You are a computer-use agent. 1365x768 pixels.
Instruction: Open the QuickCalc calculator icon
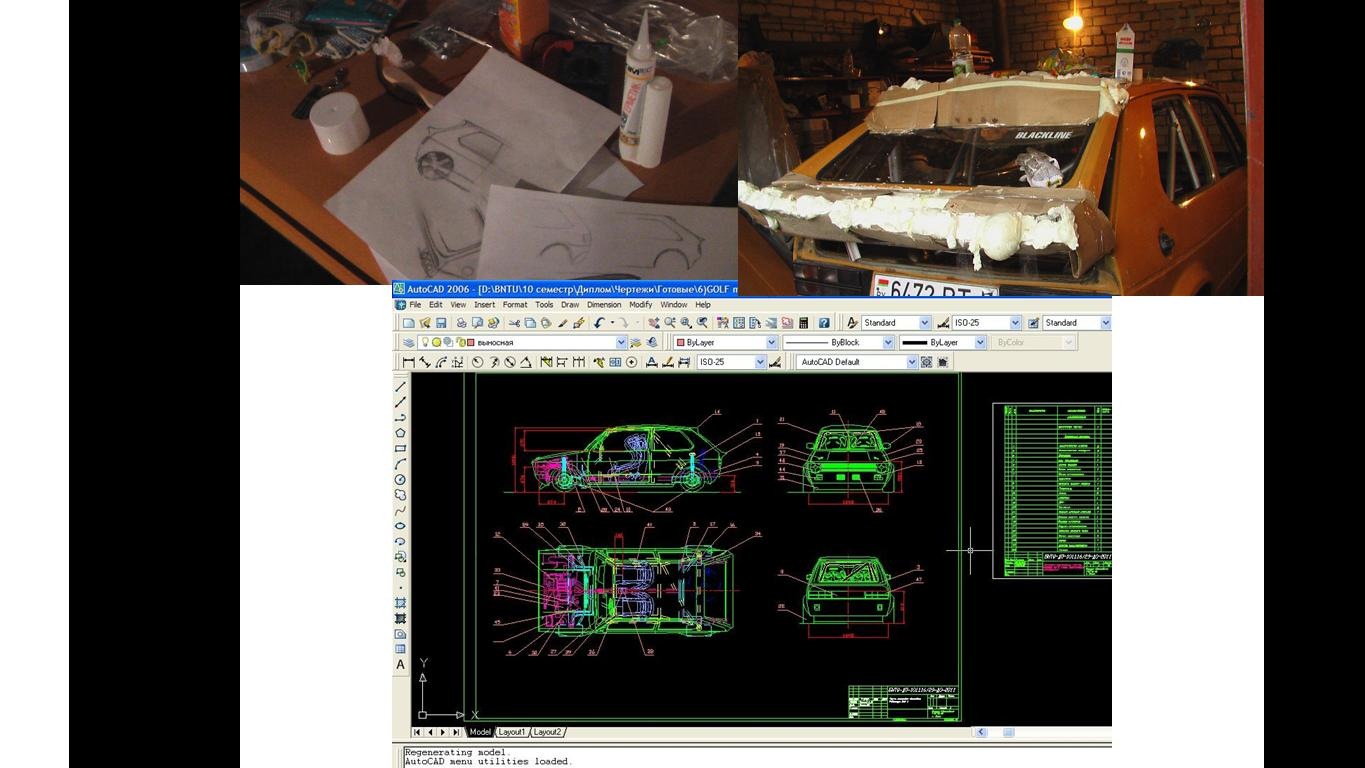pos(803,323)
